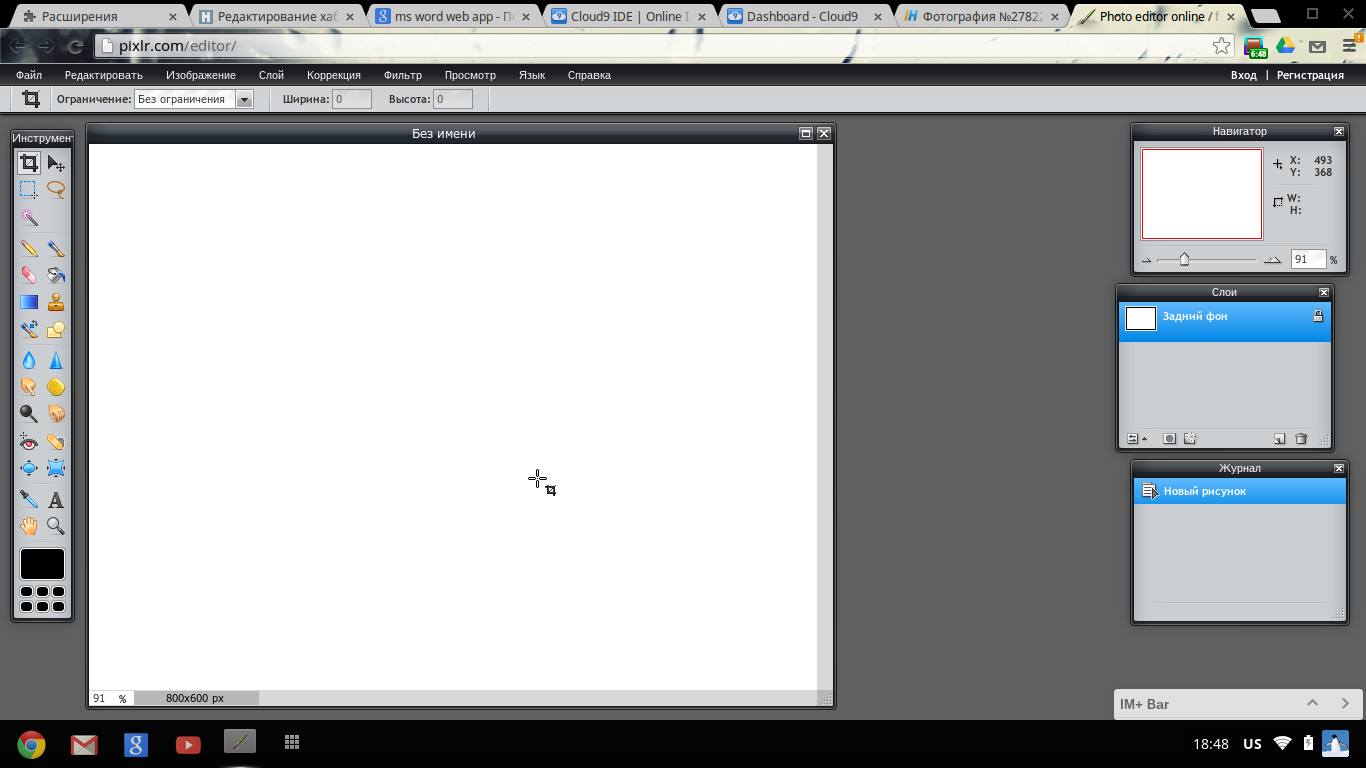Select the Sharpen cone tool

[x=56, y=360]
